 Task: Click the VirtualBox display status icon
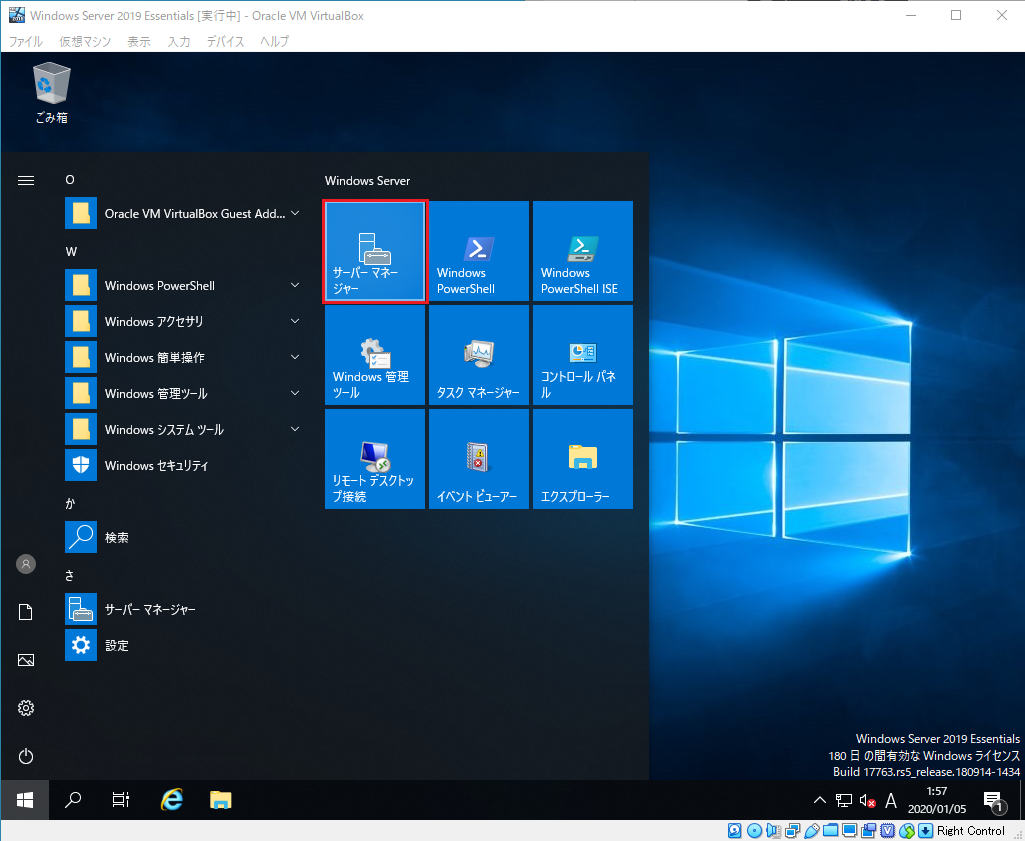click(849, 831)
